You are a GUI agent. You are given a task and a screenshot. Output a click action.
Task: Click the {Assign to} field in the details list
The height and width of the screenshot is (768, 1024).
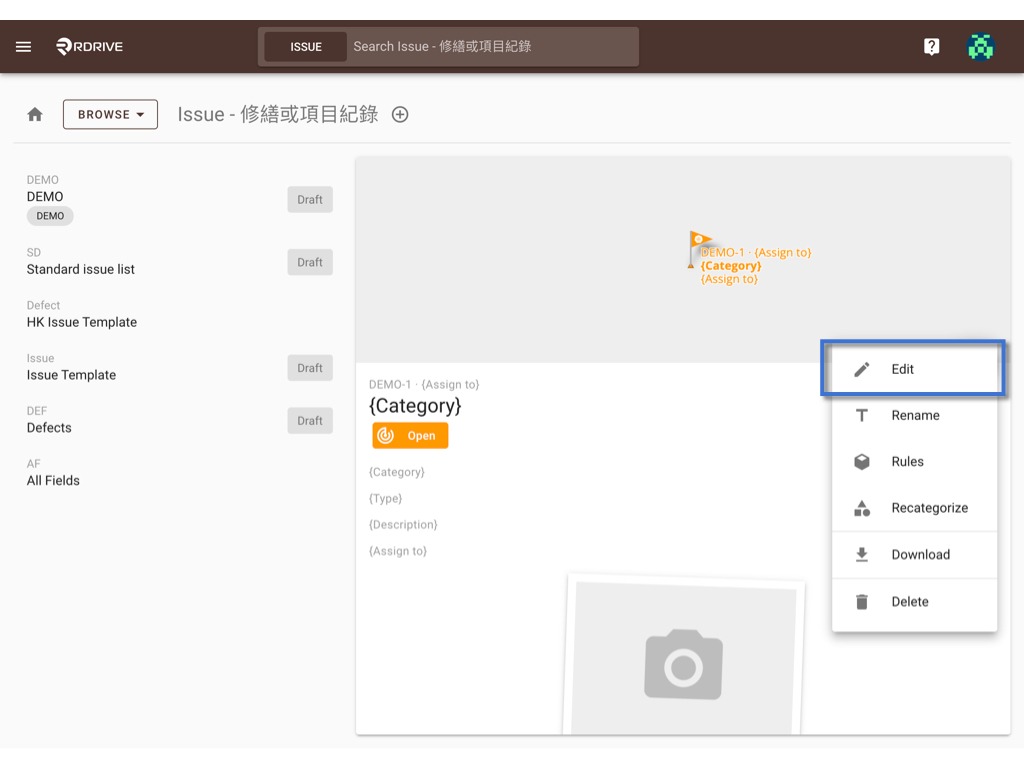click(398, 551)
